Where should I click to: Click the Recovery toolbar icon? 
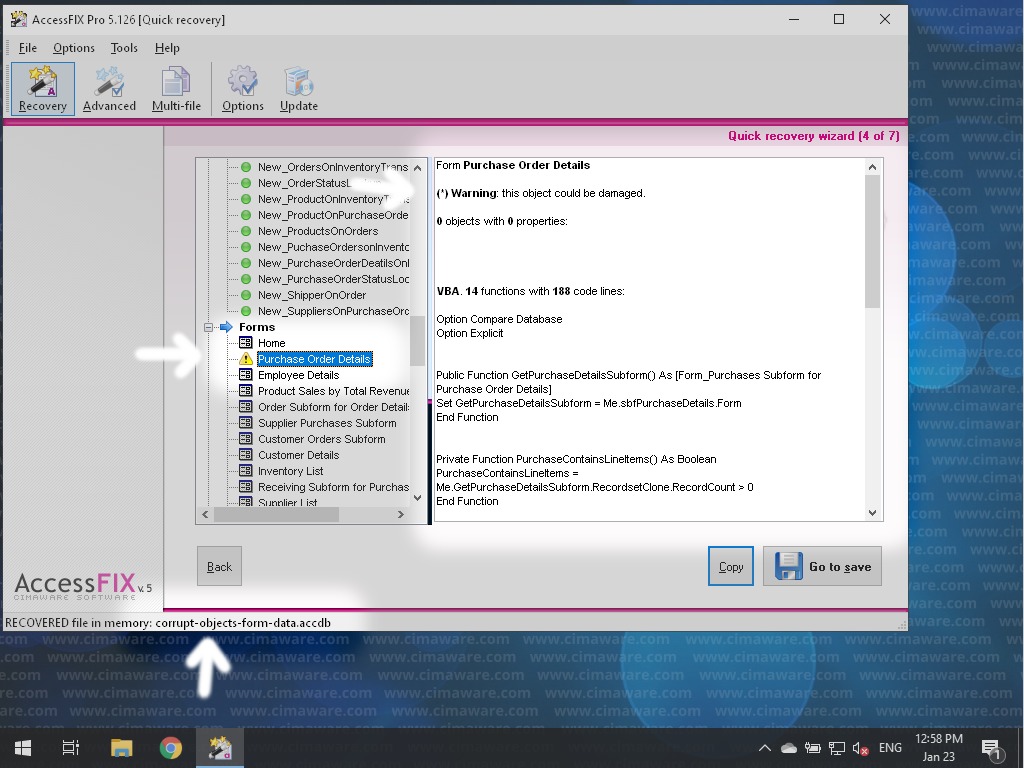42,89
